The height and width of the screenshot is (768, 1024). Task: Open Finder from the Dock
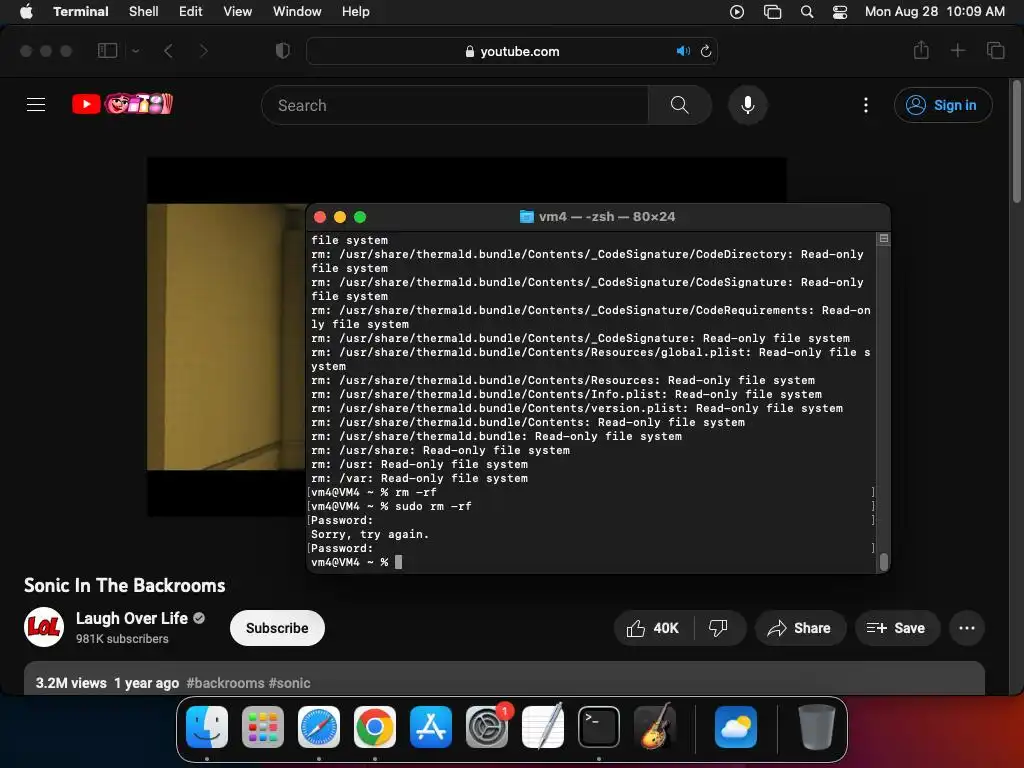pyautogui.click(x=207, y=727)
